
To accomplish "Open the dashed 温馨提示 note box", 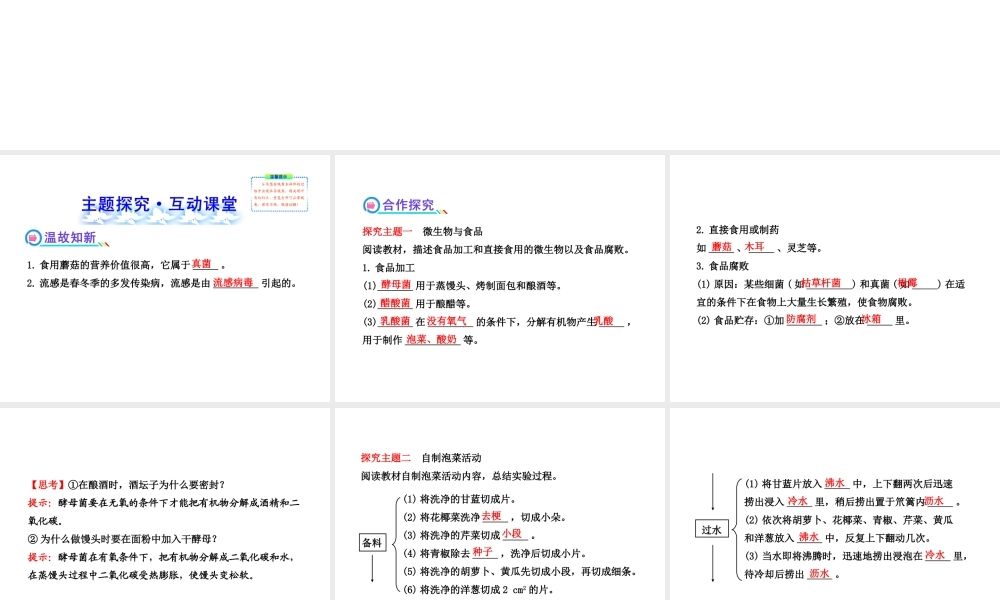I will (x=279, y=193).
